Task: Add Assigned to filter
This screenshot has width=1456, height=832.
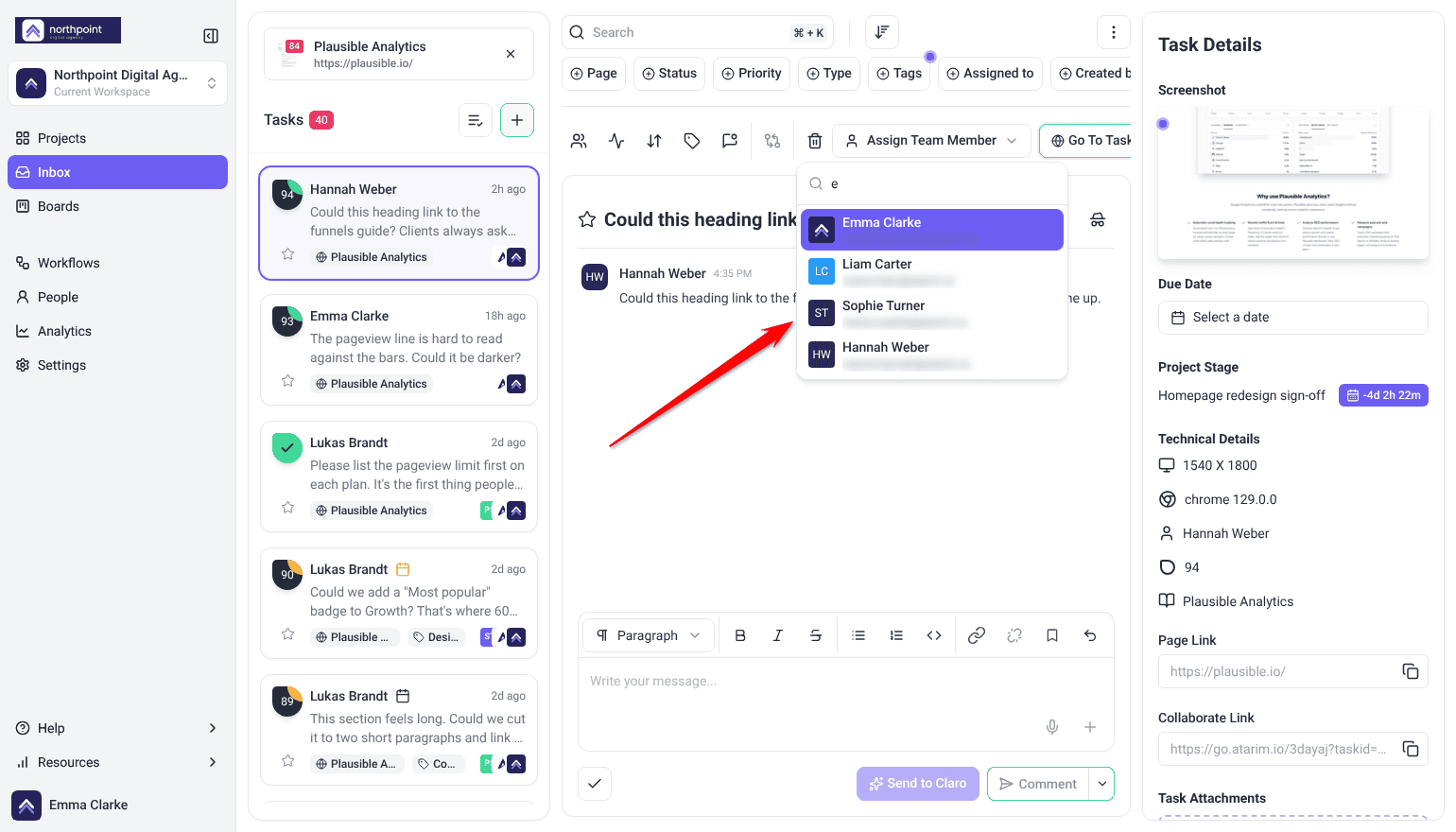Action: 990,73
